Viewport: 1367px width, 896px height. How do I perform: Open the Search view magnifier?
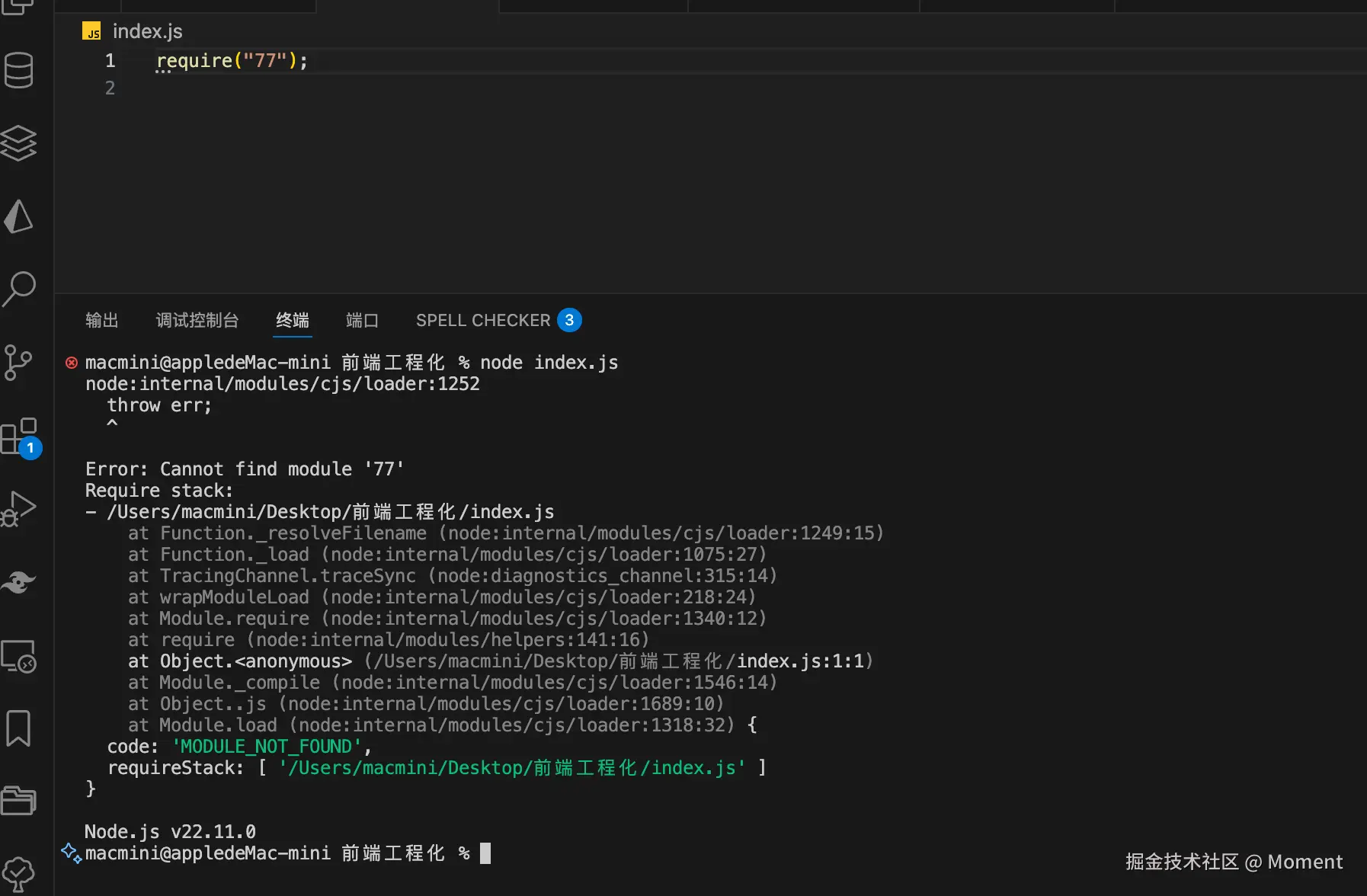19,290
